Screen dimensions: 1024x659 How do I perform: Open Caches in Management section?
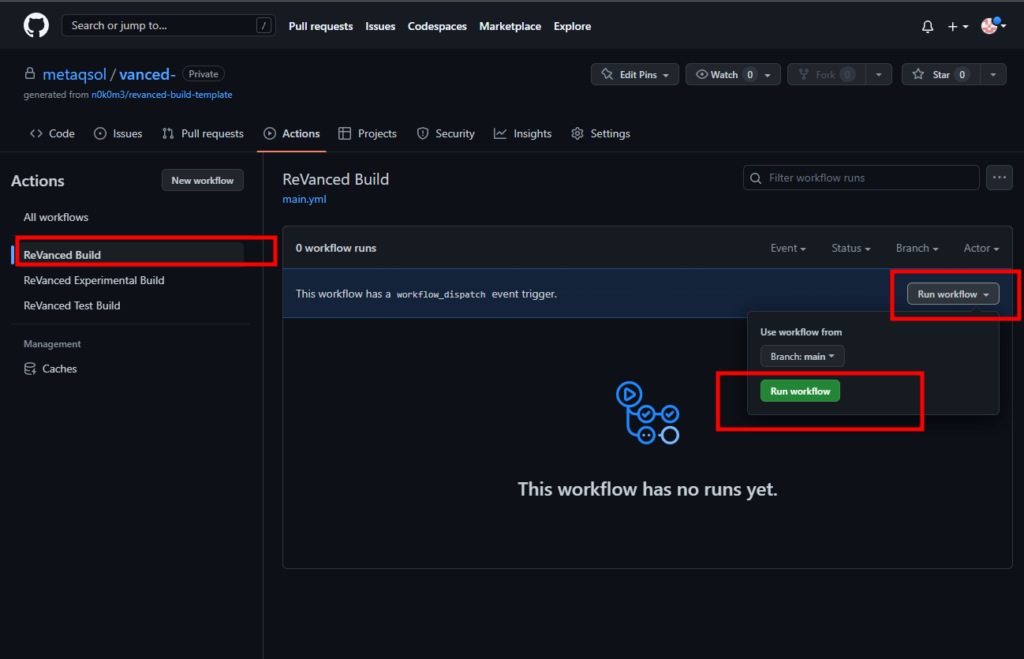59,369
